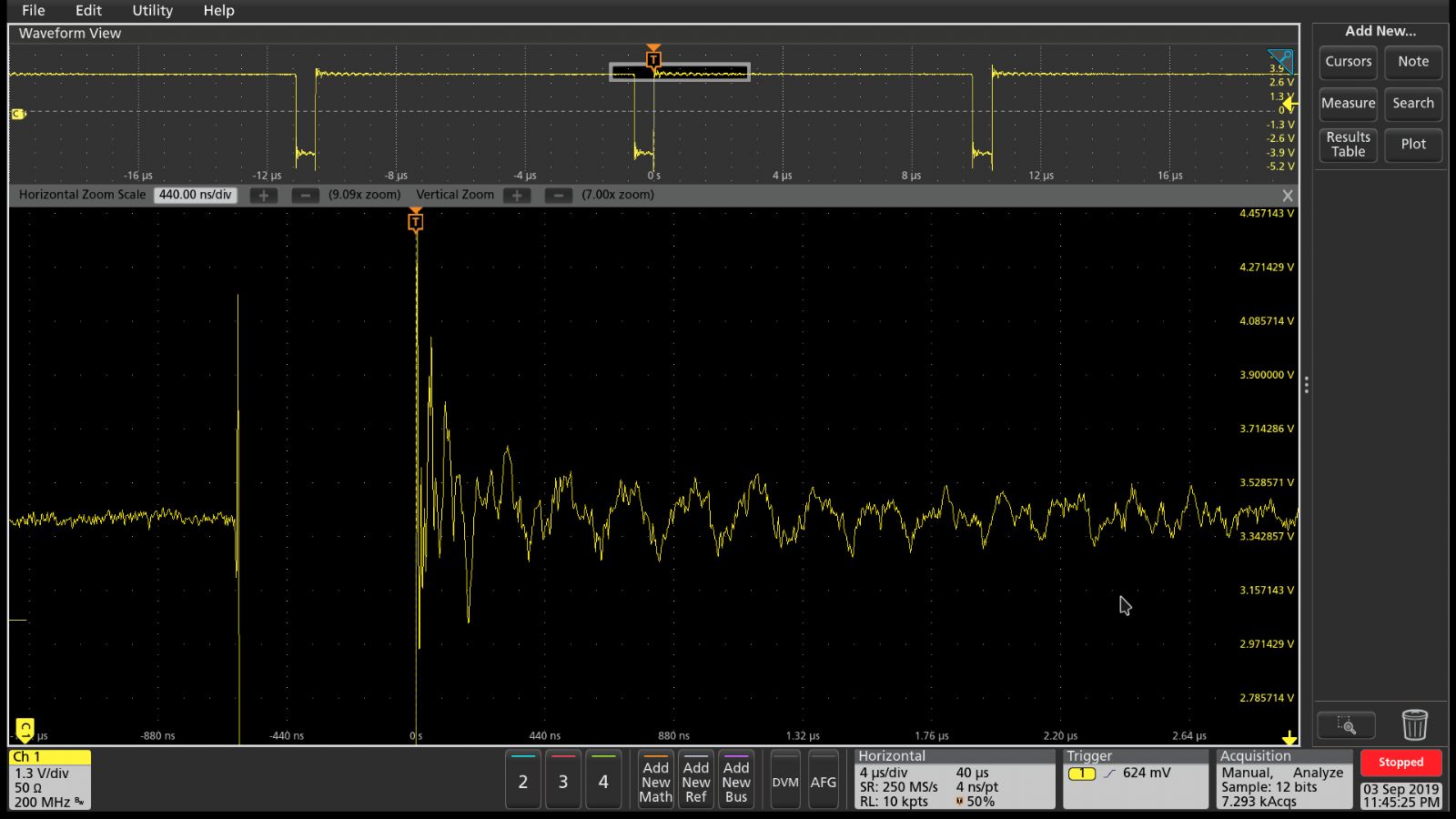Edit the Horizontal Zoom Scale field
Image resolution: width=1456 pixels, height=819 pixels.
click(x=196, y=195)
